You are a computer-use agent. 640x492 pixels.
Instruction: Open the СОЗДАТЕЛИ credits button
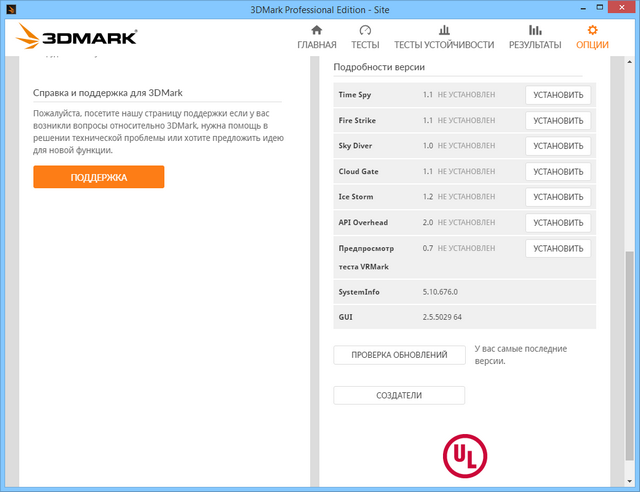[x=399, y=395]
